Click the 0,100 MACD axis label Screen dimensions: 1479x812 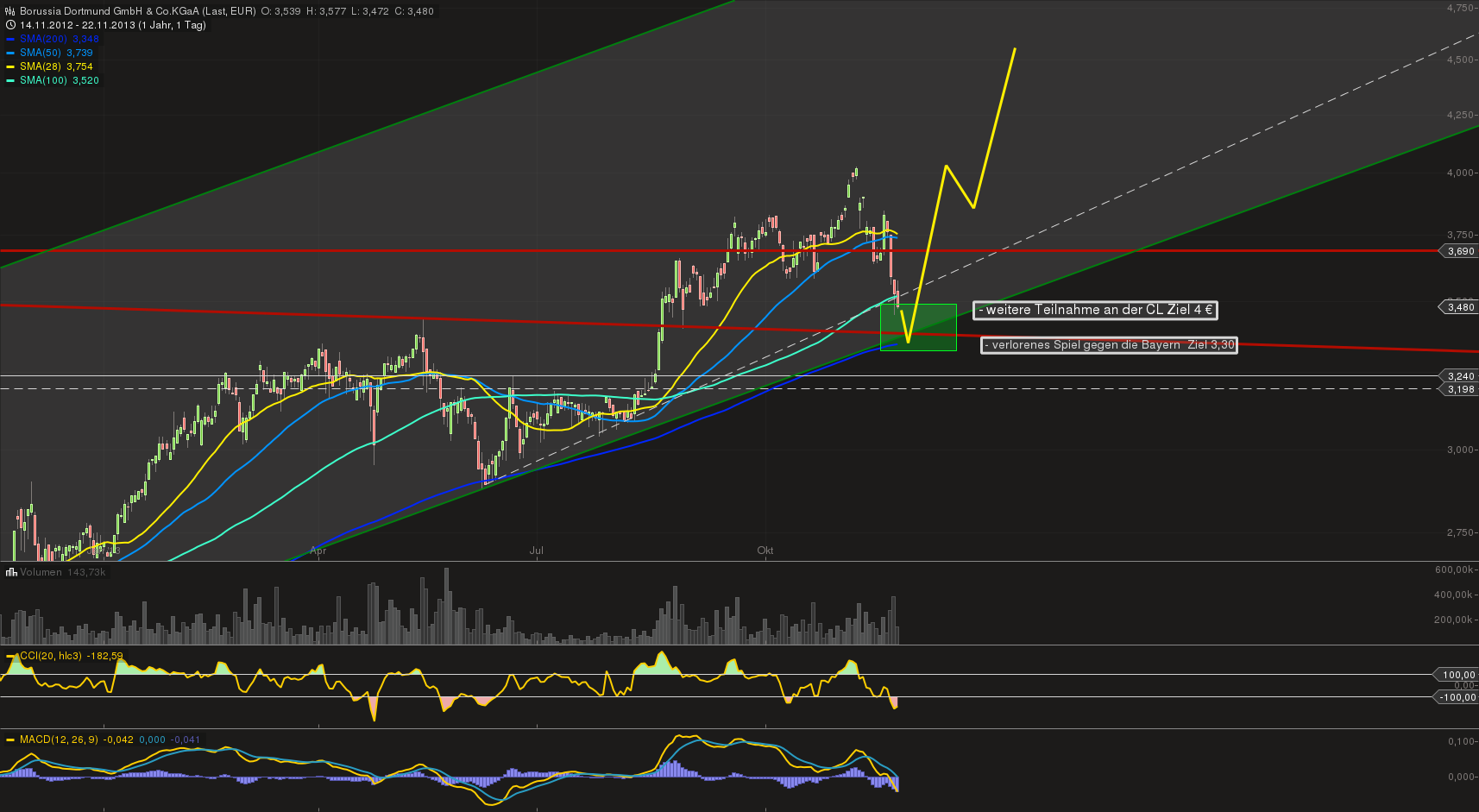1462,741
